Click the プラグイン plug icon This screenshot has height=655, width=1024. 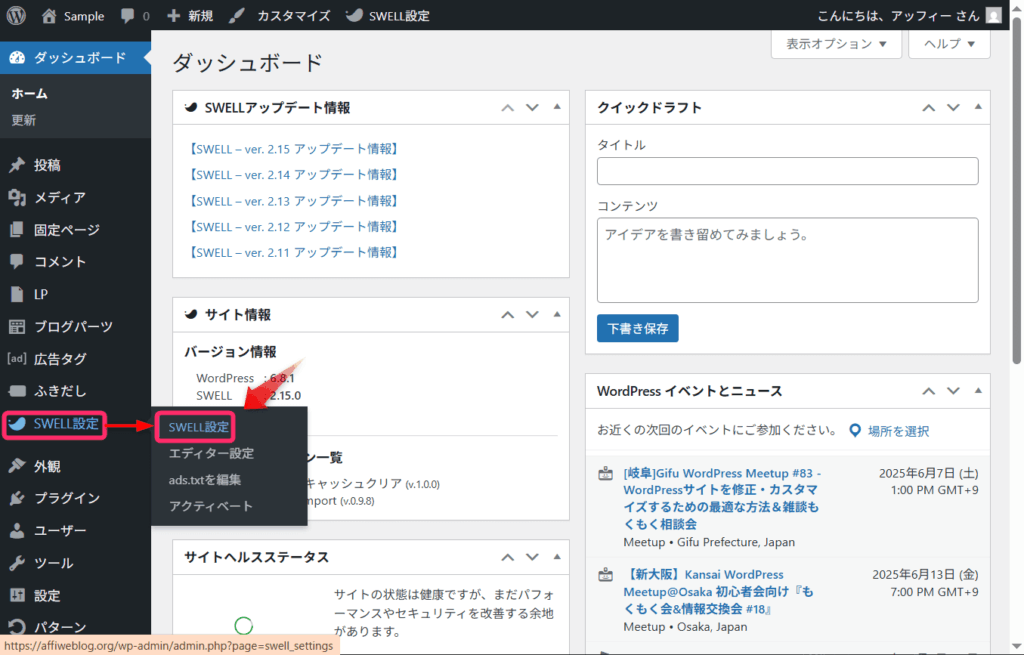pos(17,498)
